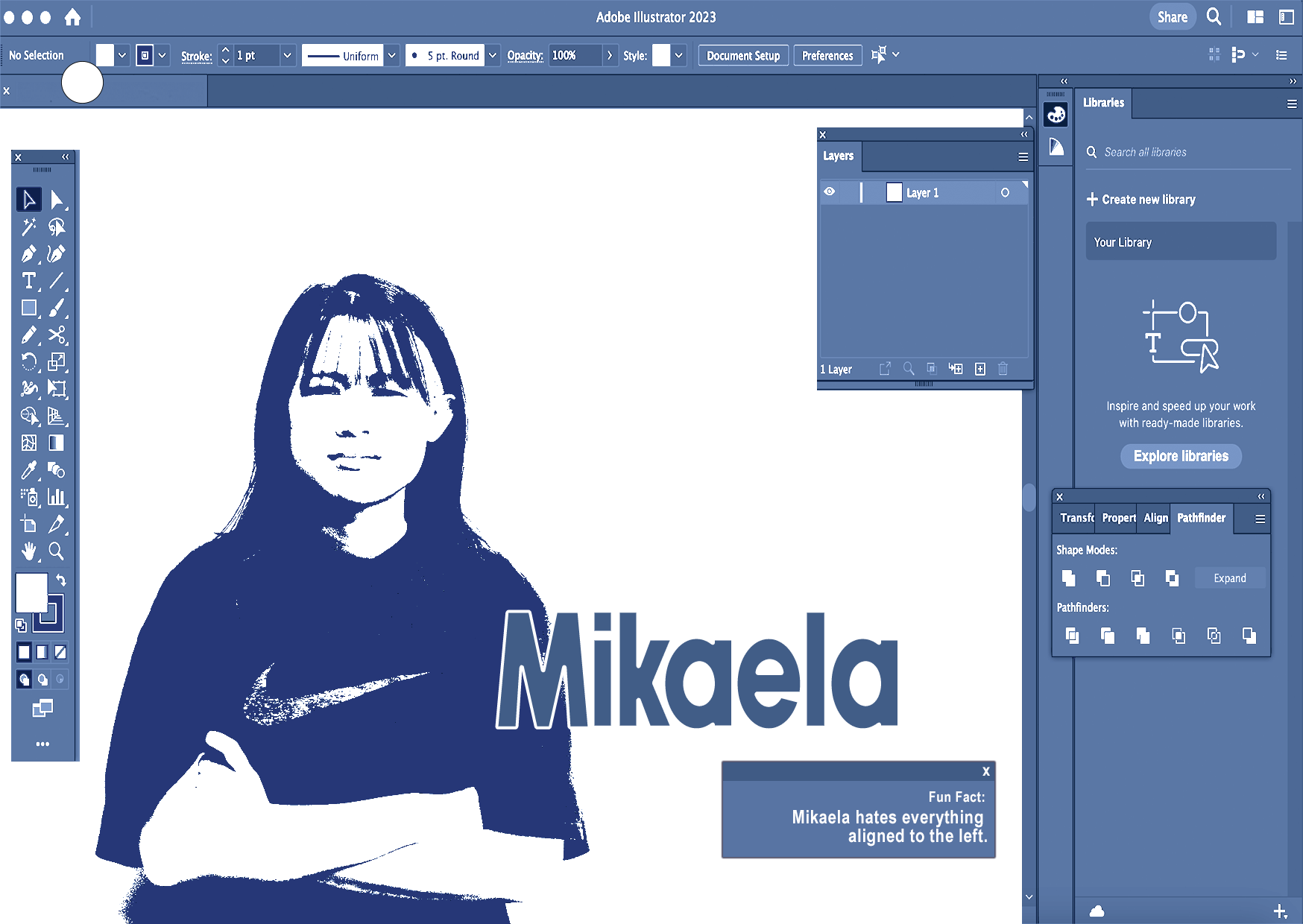This screenshot has height=924, width=1303.
Task: Activate the Type tool
Action: (29, 281)
